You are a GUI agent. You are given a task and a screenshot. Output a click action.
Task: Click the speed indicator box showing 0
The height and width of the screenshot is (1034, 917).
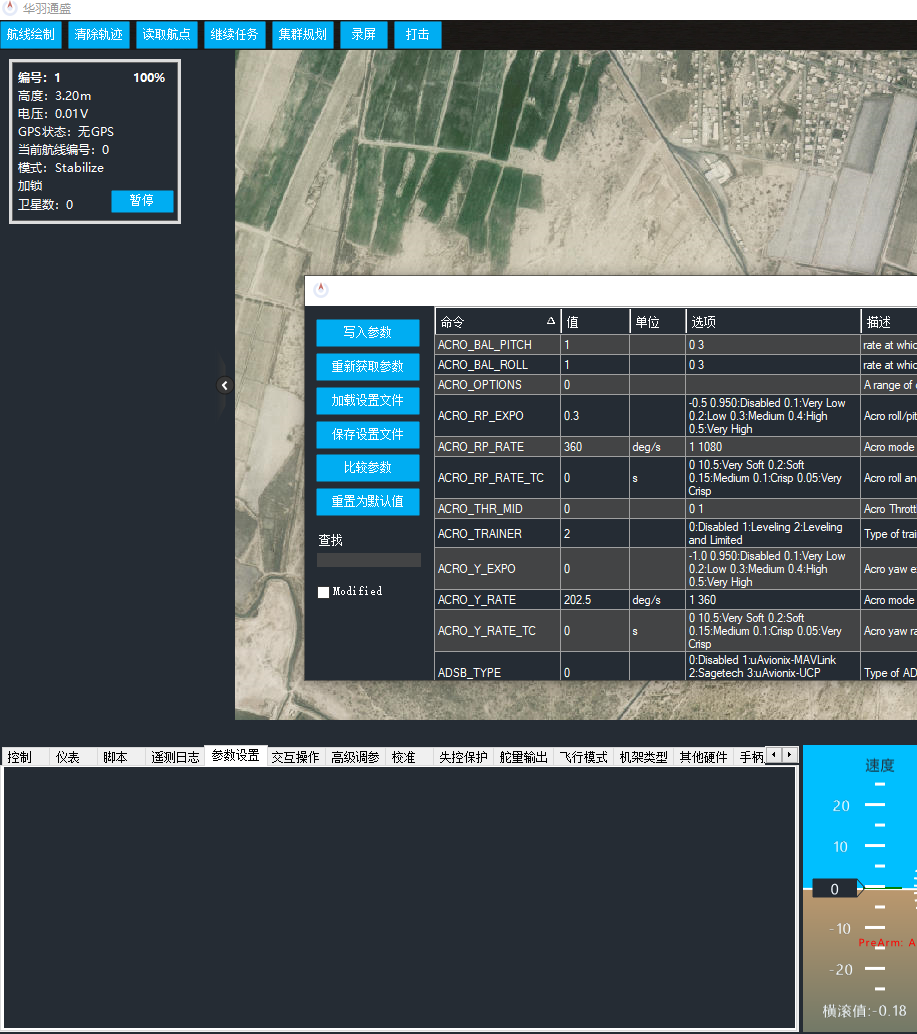pyautogui.click(x=835, y=889)
